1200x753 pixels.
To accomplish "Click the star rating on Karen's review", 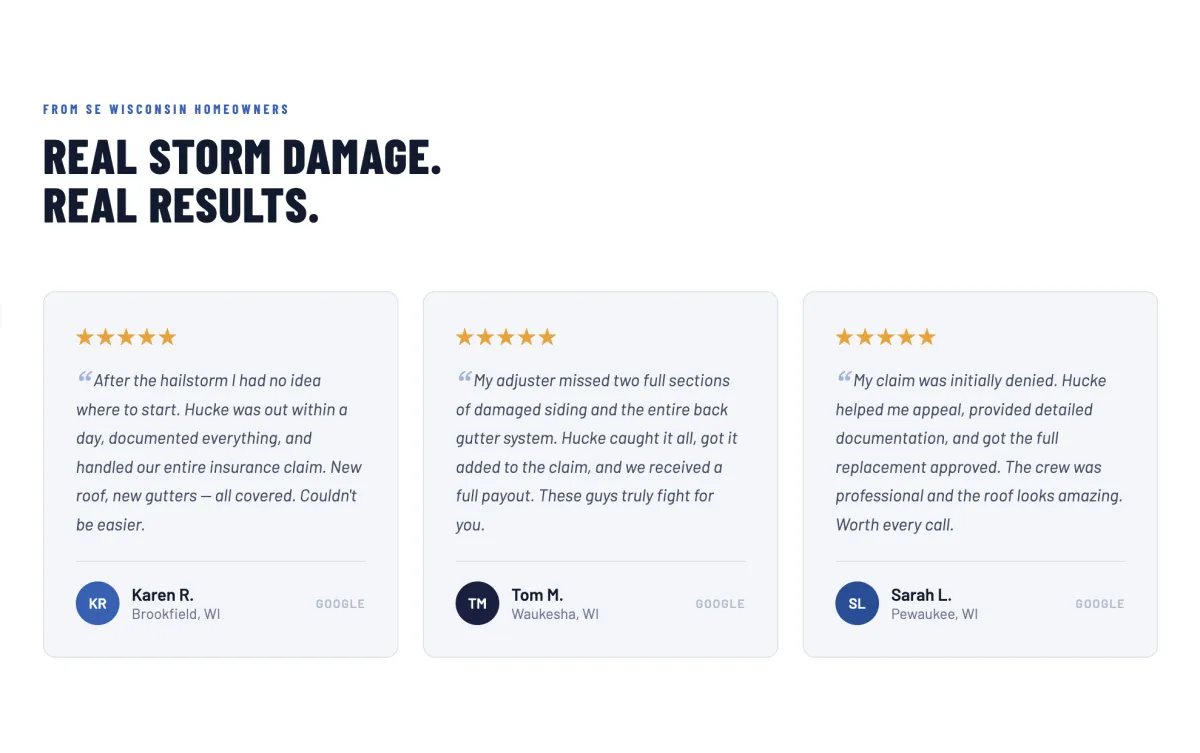I will click(x=126, y=337).
